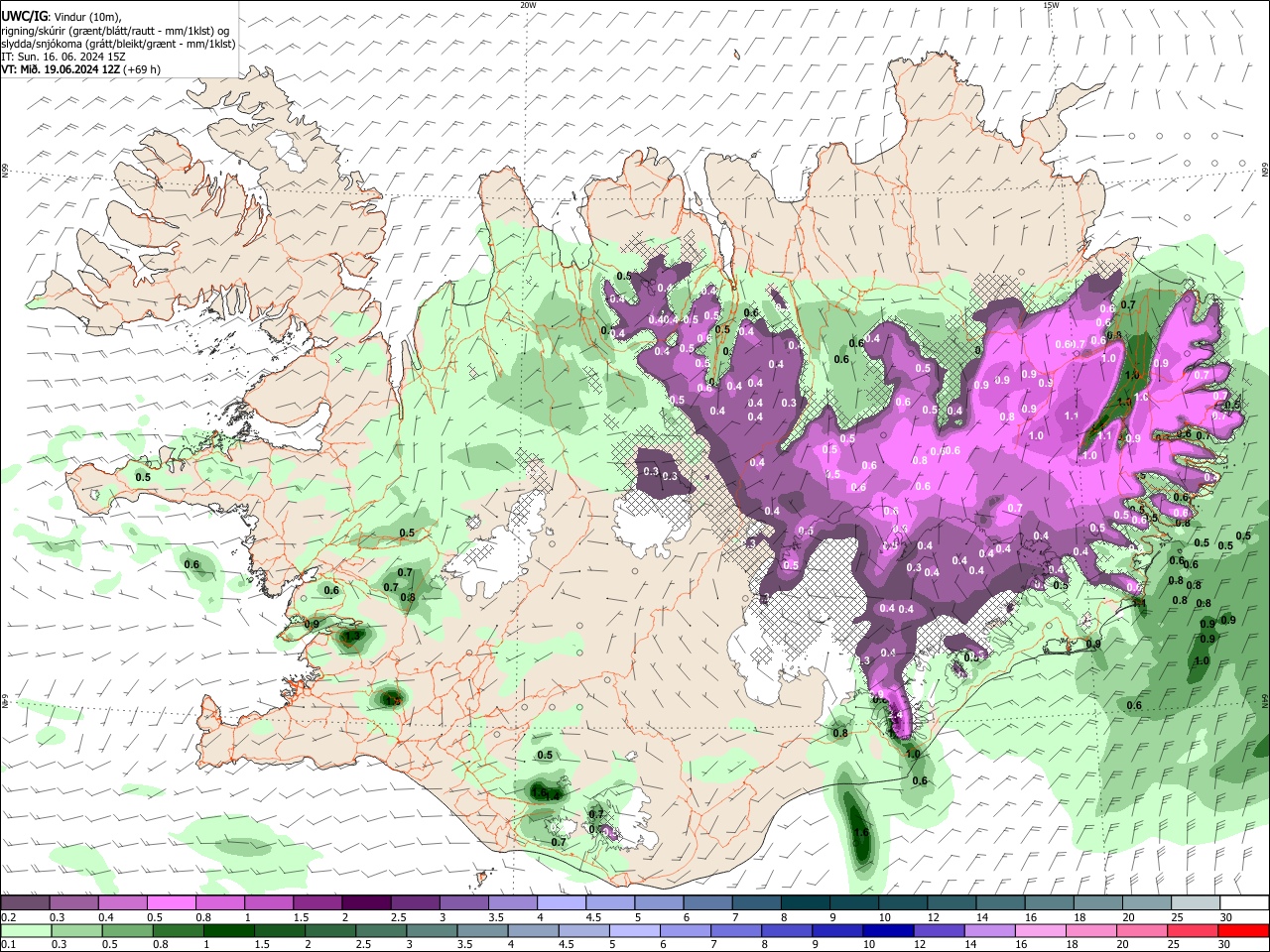The height and width of the screenshot is (952, 1270).
Task: Click the 'IT: Sun. 16. 06. 2024 15Z' line
Action: [x=63, y=57]
